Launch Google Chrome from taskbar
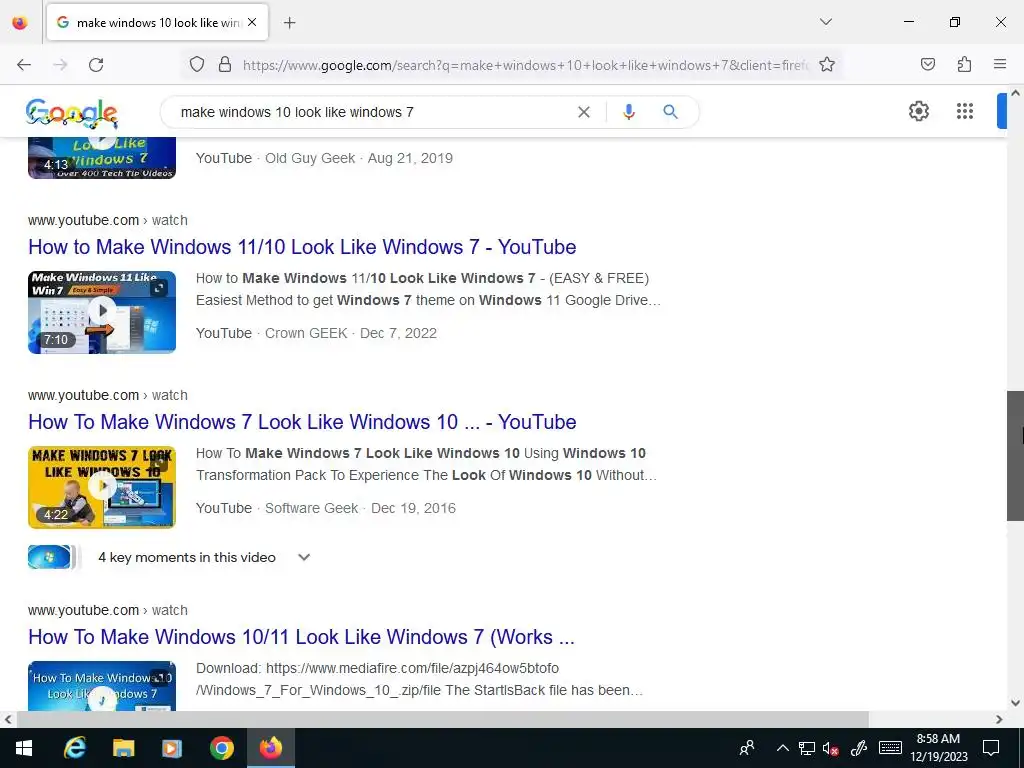This screenshot has height=768, width=1024. click(x=221, y=748)
